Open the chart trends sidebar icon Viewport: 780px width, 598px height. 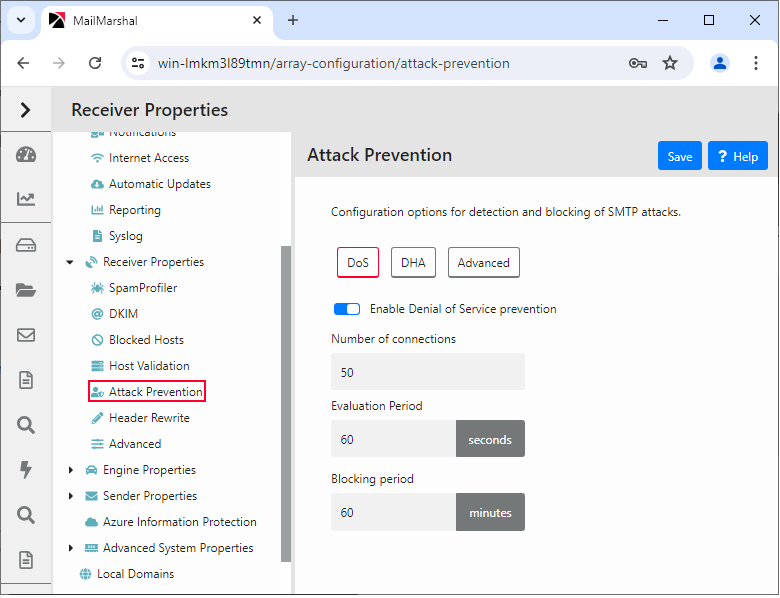point(26,200)
